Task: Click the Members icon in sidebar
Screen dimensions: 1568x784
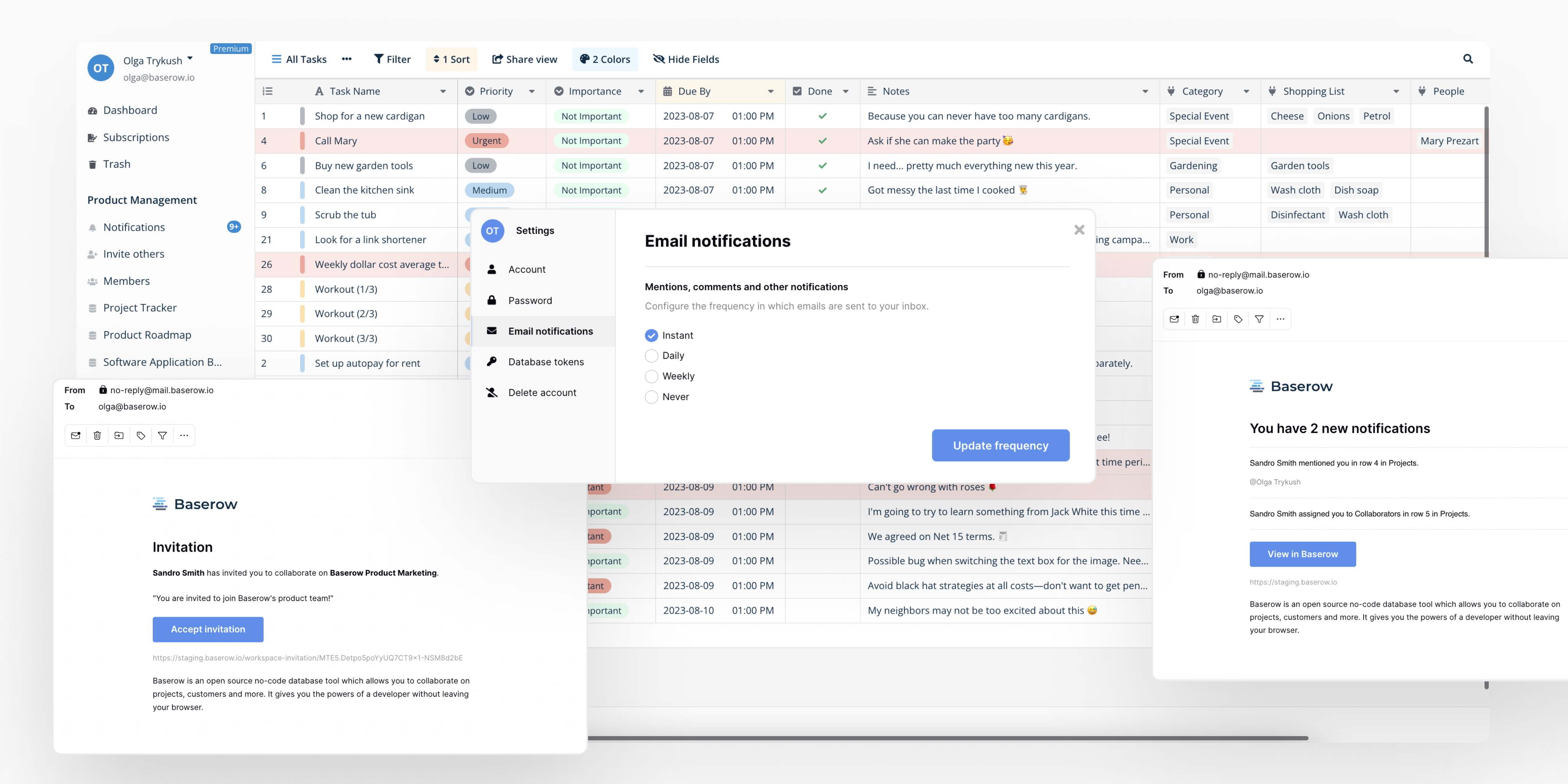Action: [x=93, y=281]
